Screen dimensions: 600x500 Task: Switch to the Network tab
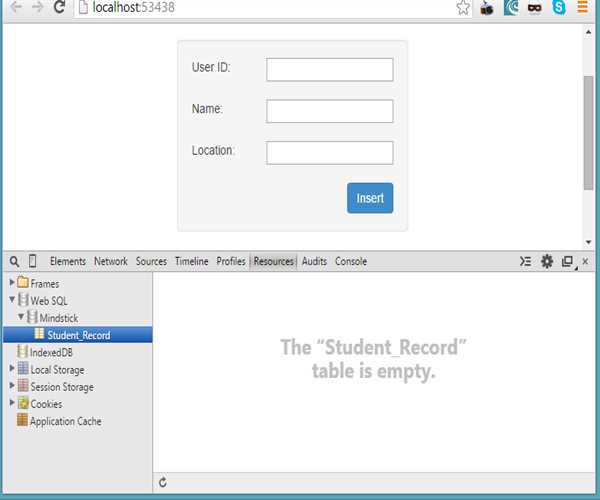tap(110, 262)
